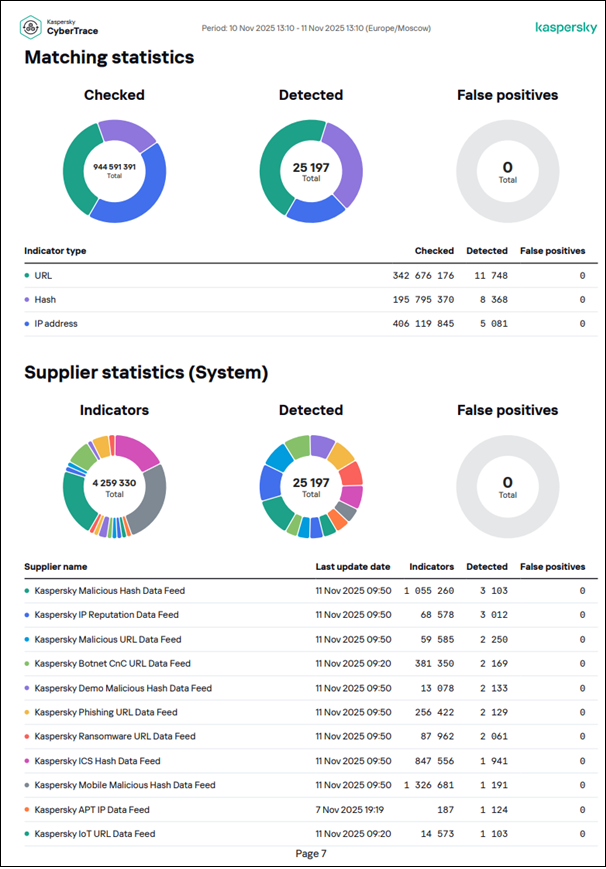This screenshot has height=869, width=606.
Task: Click the detected value 2 250
Action: (493, 640)
